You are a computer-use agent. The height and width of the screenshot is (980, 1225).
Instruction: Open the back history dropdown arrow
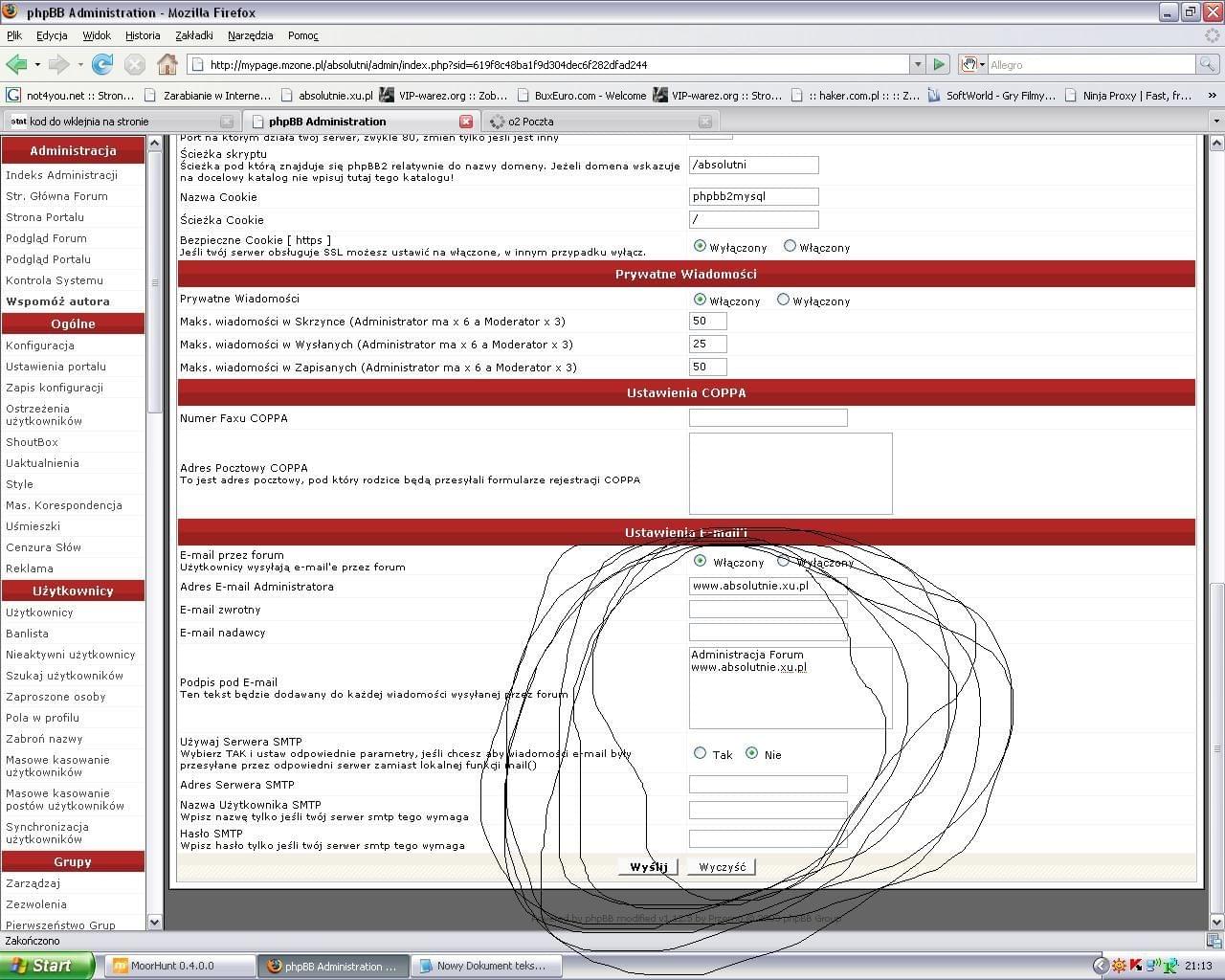[37, 65]
